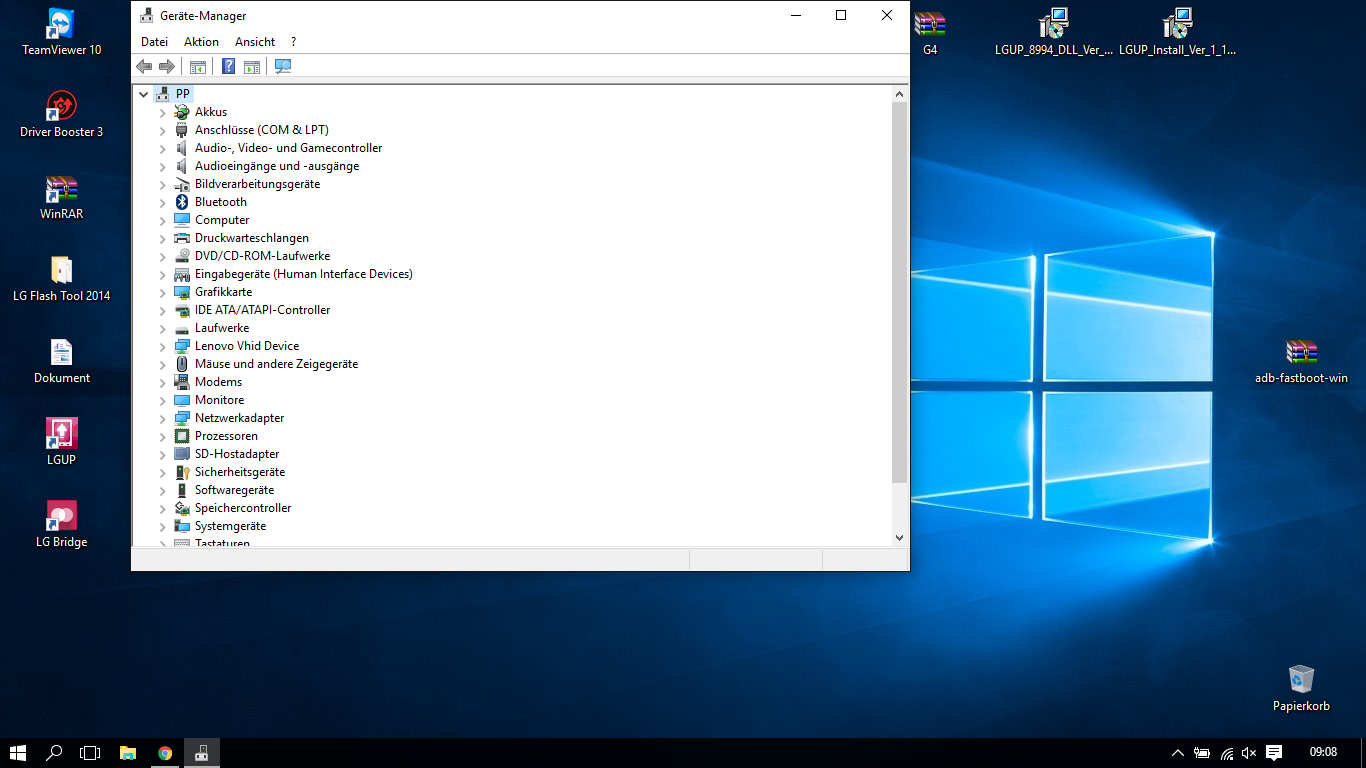Open the Action Center notifications icon
1366x768 pixels.
[x=1274, y=753]
